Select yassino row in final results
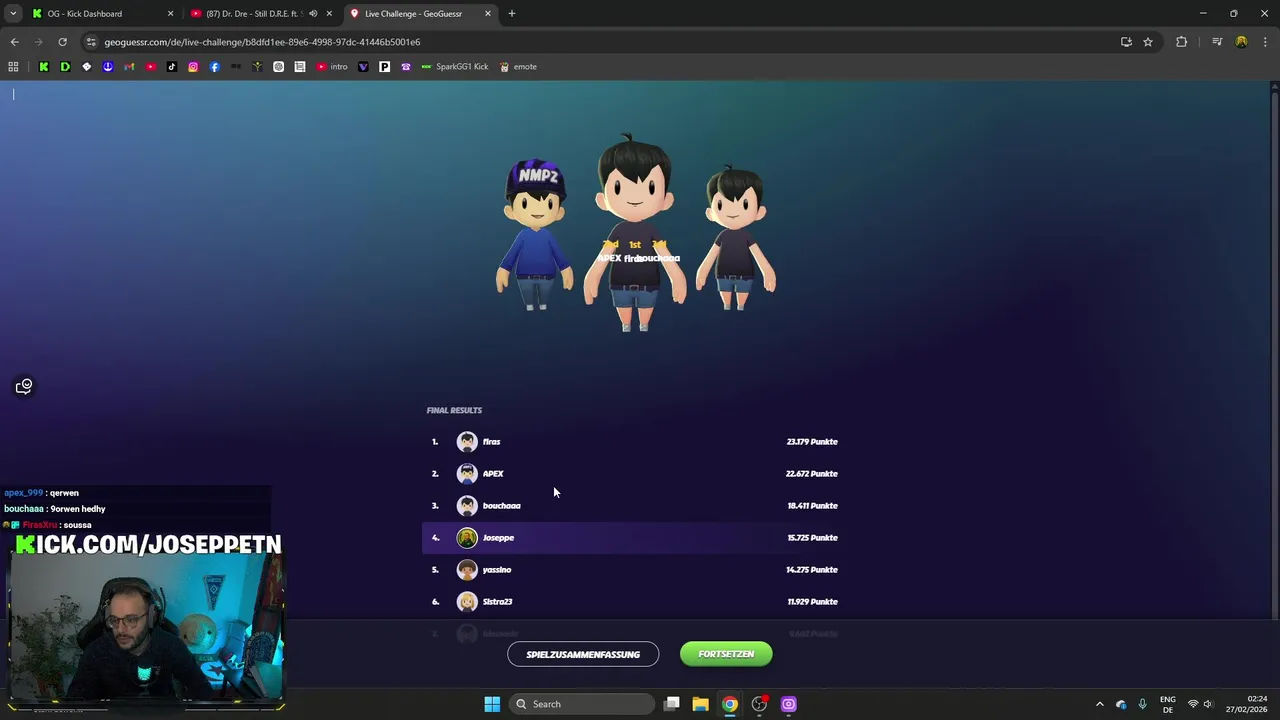The width and height of the screenshot is (1280, 720). coord(634,570)
